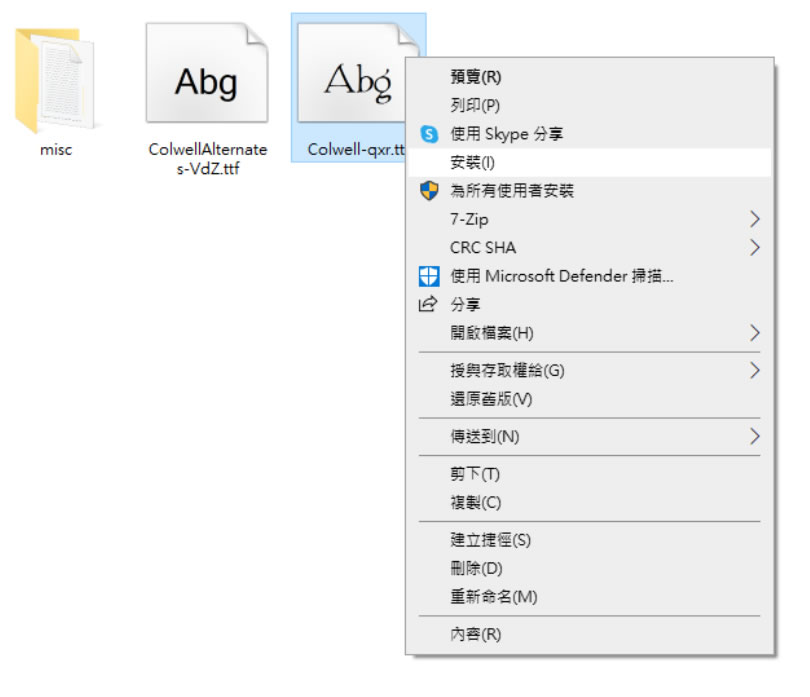Screen dimensions: 810x697
Task: Expand the 開啟檔案(H) submenu arrow
Action: 755,333
